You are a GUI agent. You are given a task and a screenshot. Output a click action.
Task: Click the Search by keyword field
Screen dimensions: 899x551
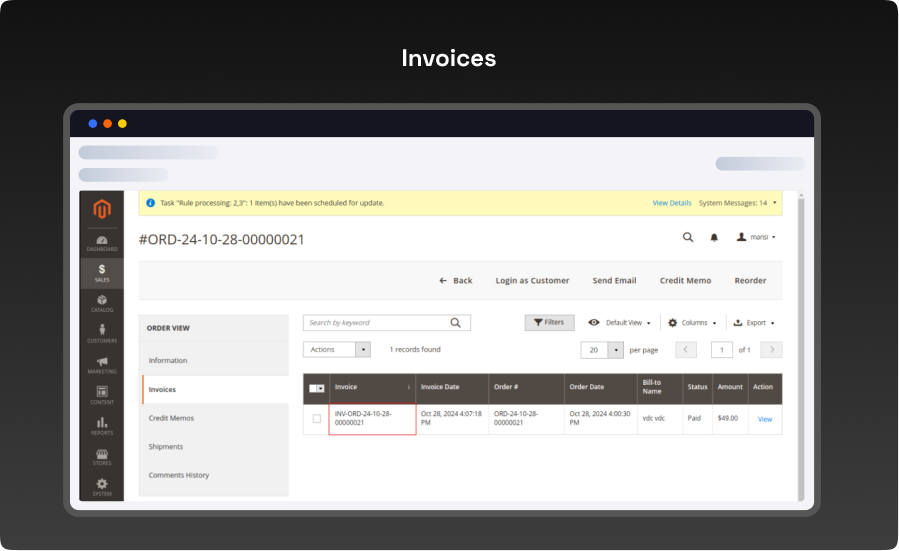pos(376,323)
